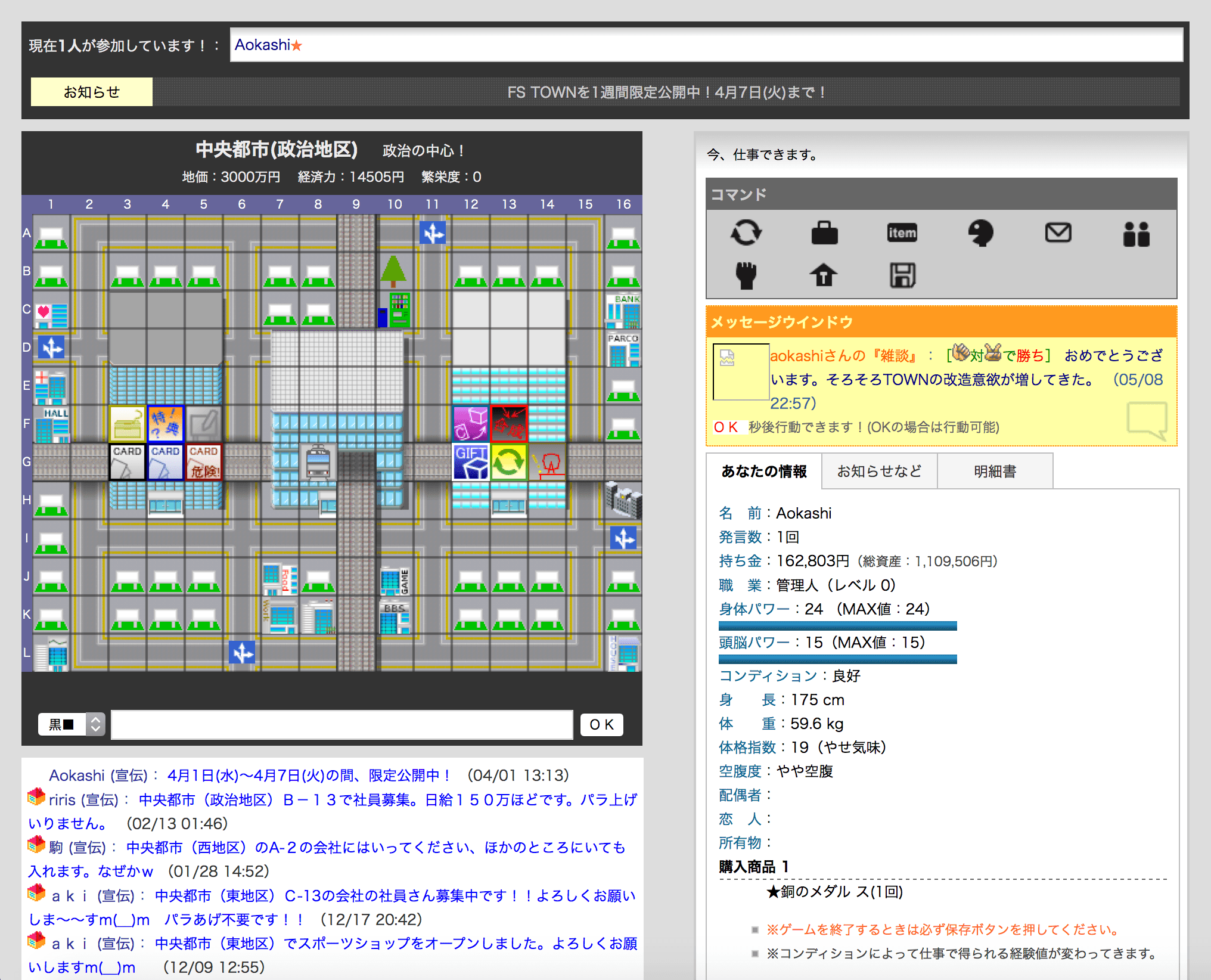The height and width of the screenshot is (980, 1211).
Task: Click direction arrows tile in row D
Action: coord(51,348)
